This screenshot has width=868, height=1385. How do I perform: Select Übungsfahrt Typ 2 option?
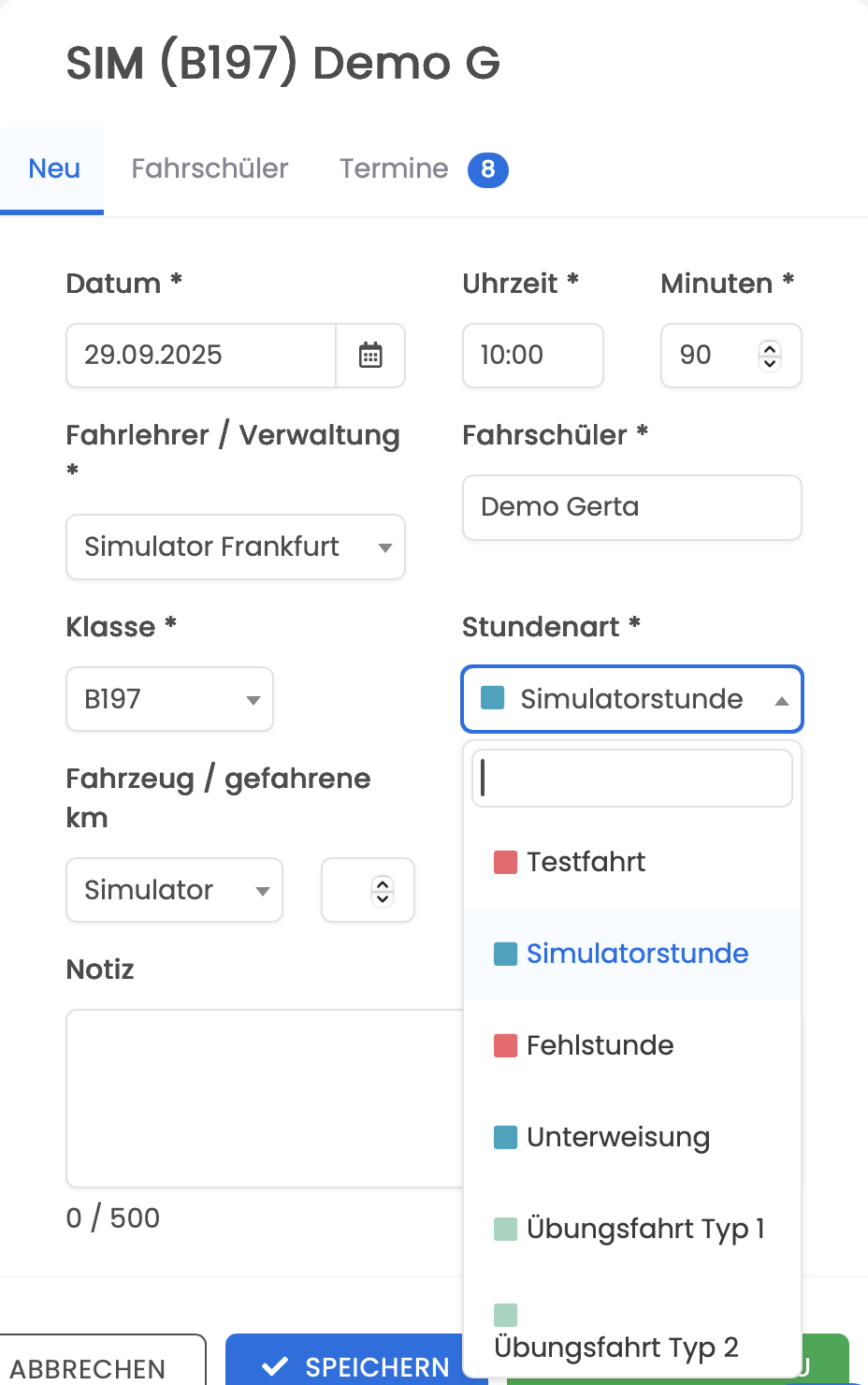(632, 1331)
